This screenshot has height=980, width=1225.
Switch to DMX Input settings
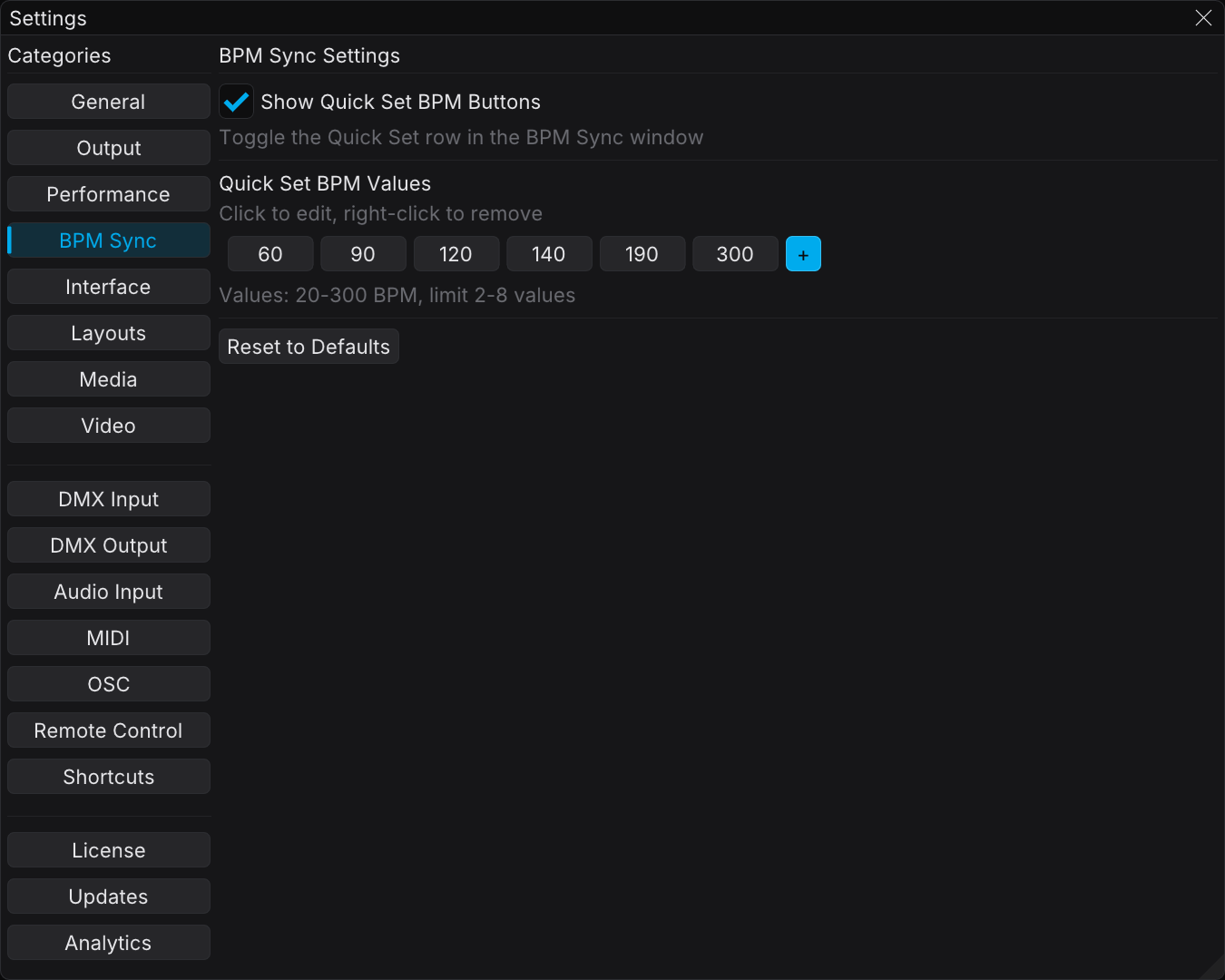[109, 499]
